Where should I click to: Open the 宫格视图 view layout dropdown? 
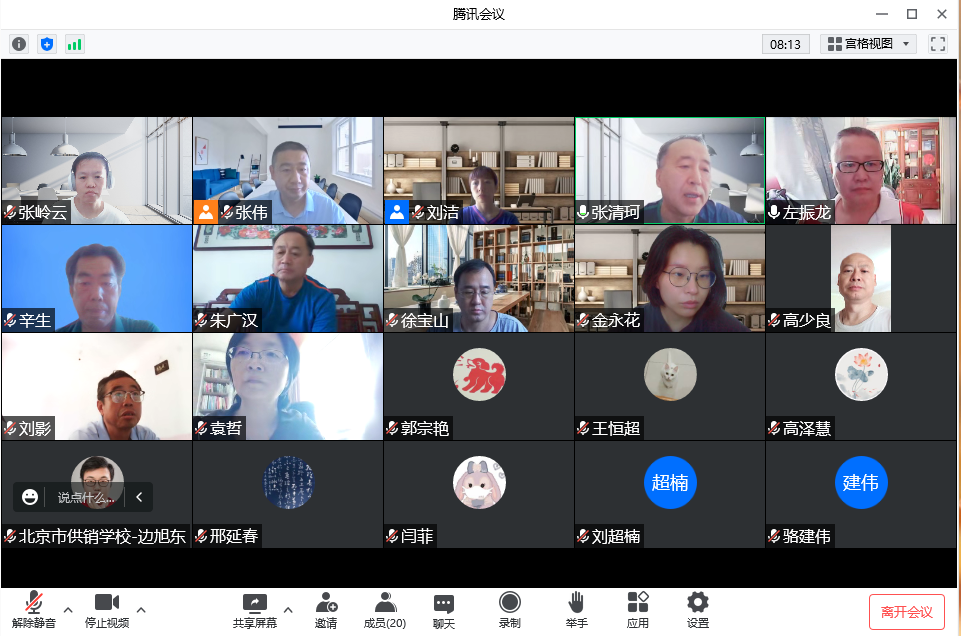pyautogui.click(x=867, y=43)
